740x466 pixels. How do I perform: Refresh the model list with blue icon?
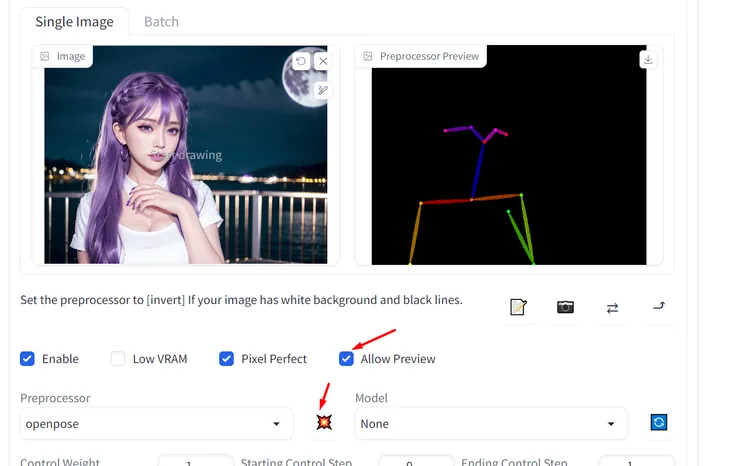(659, 422)
